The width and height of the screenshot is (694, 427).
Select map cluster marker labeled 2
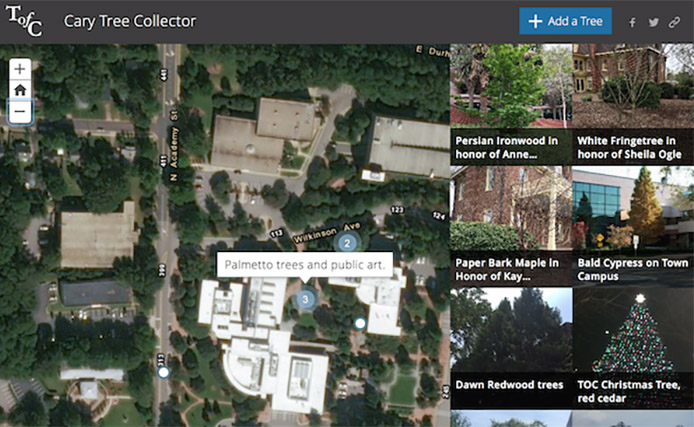tap(347, 243)
